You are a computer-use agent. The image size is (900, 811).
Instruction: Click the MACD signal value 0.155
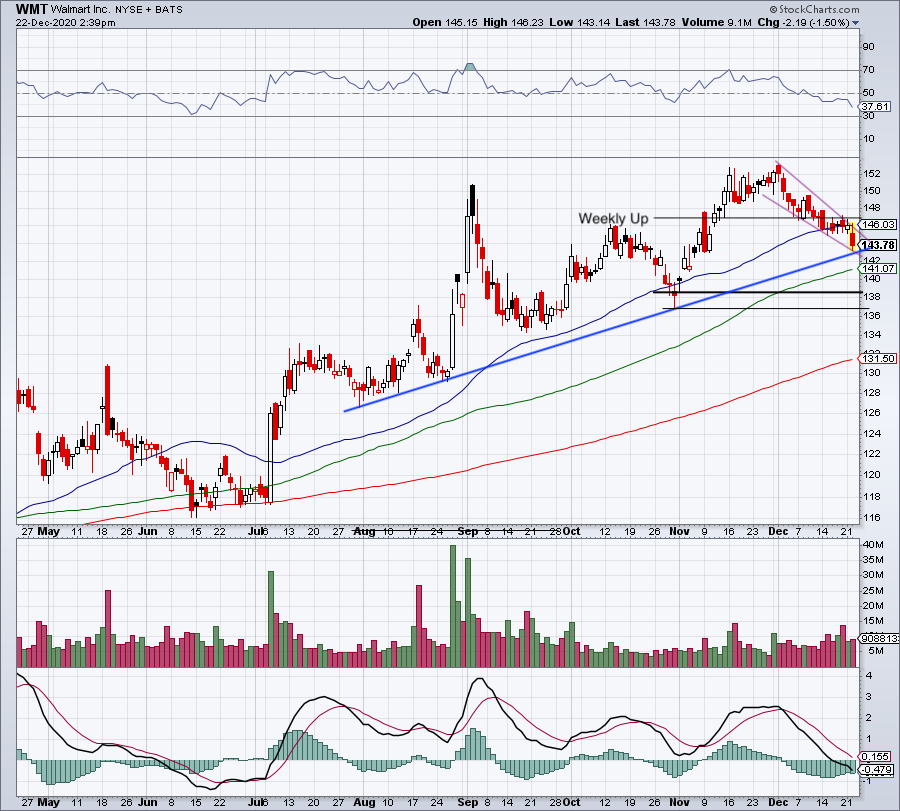pos(876,756)
